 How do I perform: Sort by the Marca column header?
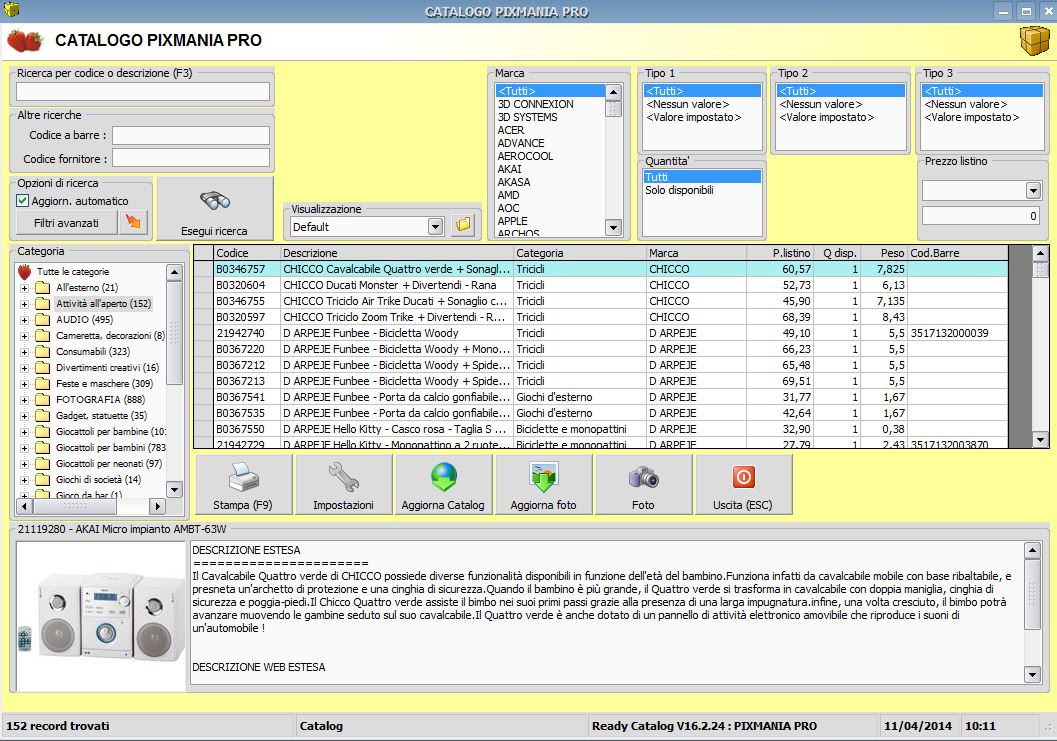tap(696, 253)
